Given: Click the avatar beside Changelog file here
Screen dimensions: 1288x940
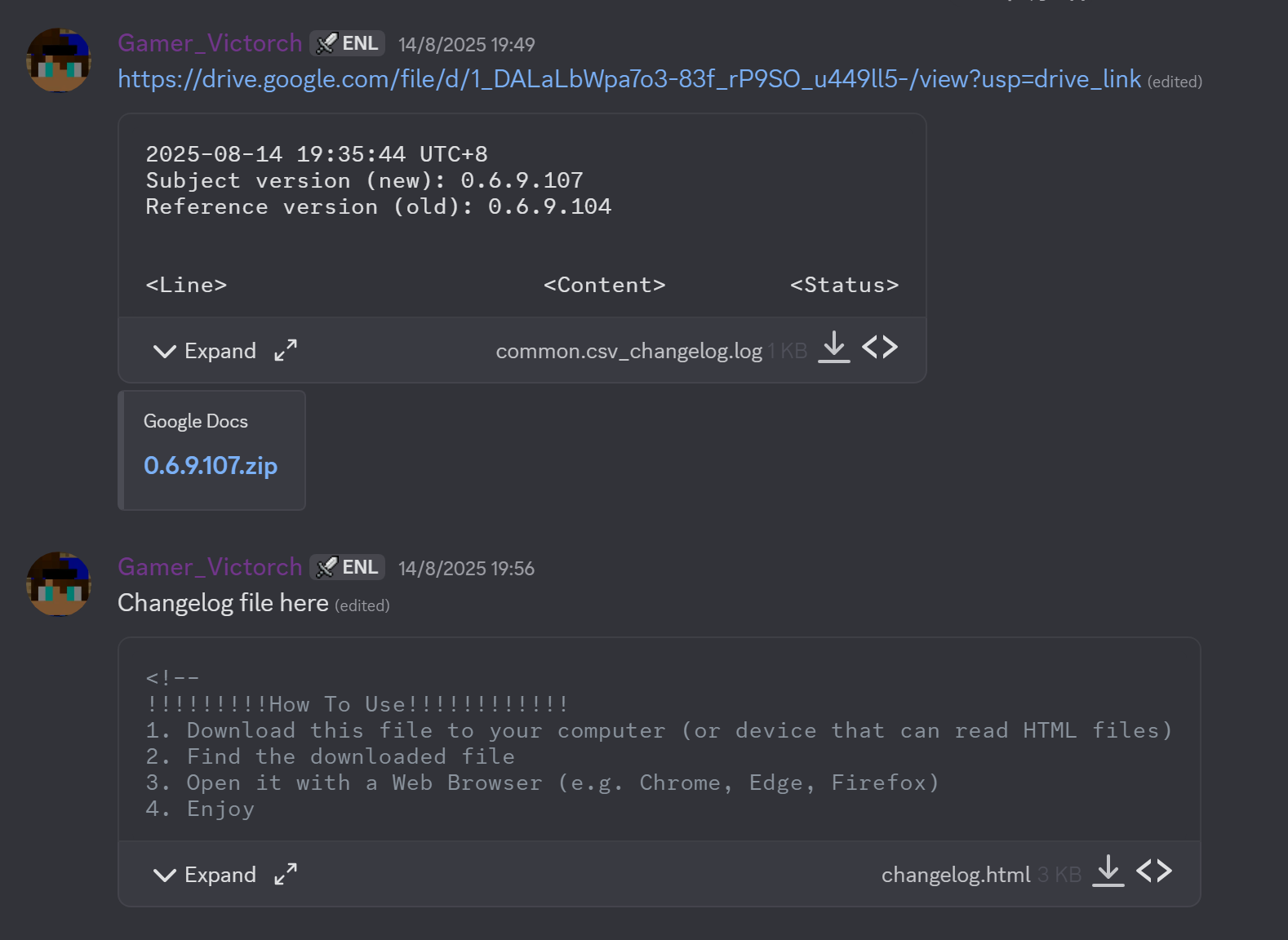Looking at the screenshot, I should pos(59,584).
